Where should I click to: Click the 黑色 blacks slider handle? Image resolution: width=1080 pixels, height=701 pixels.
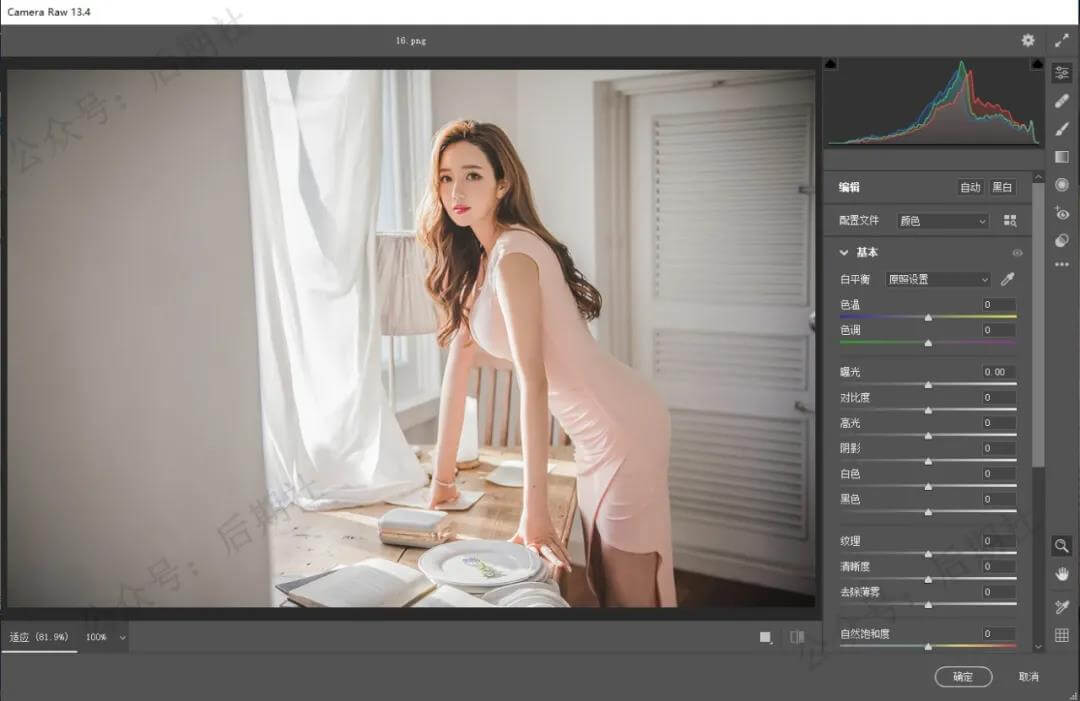(928, 512)
